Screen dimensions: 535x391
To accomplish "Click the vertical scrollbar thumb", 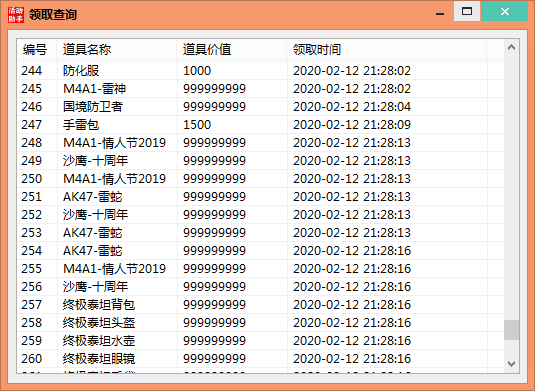I will click(x=511, y=330).
